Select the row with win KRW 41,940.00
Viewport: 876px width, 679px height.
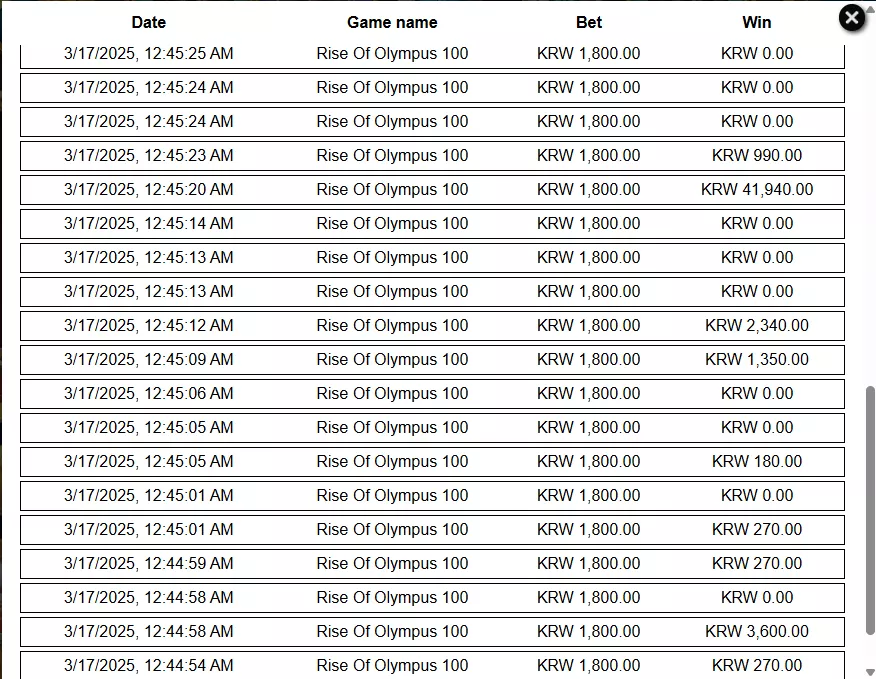click(x=432, y=189)
